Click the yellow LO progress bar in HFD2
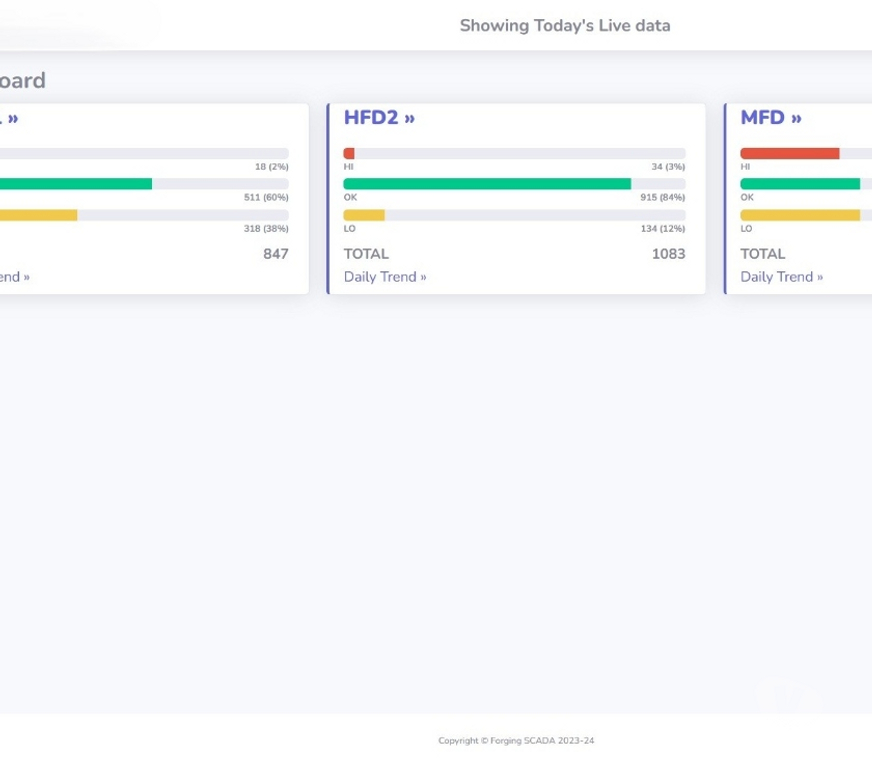This screenshot has height=768, width=872. pos(364,215)
